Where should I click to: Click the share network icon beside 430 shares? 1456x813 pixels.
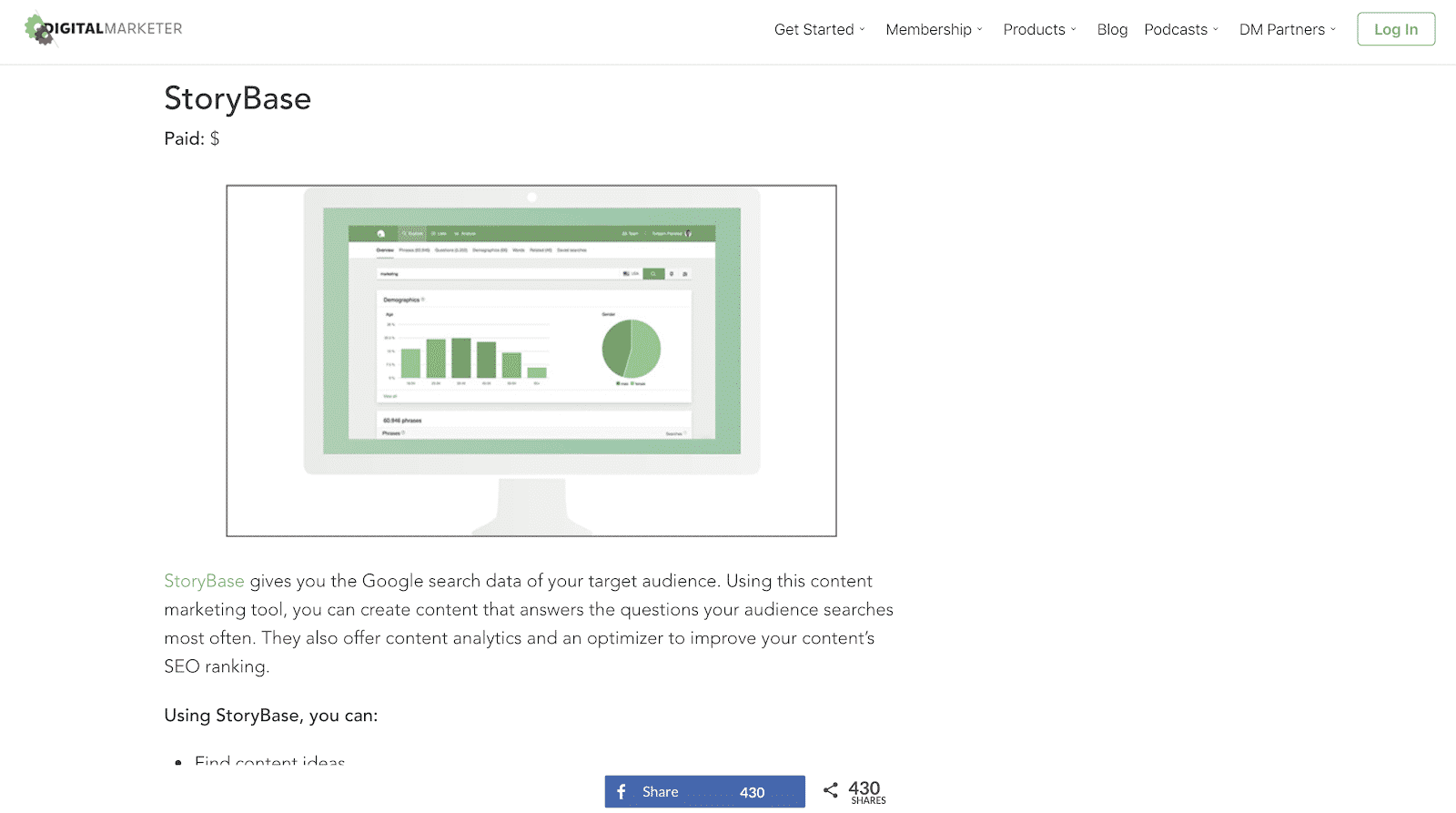click(831, 790)
